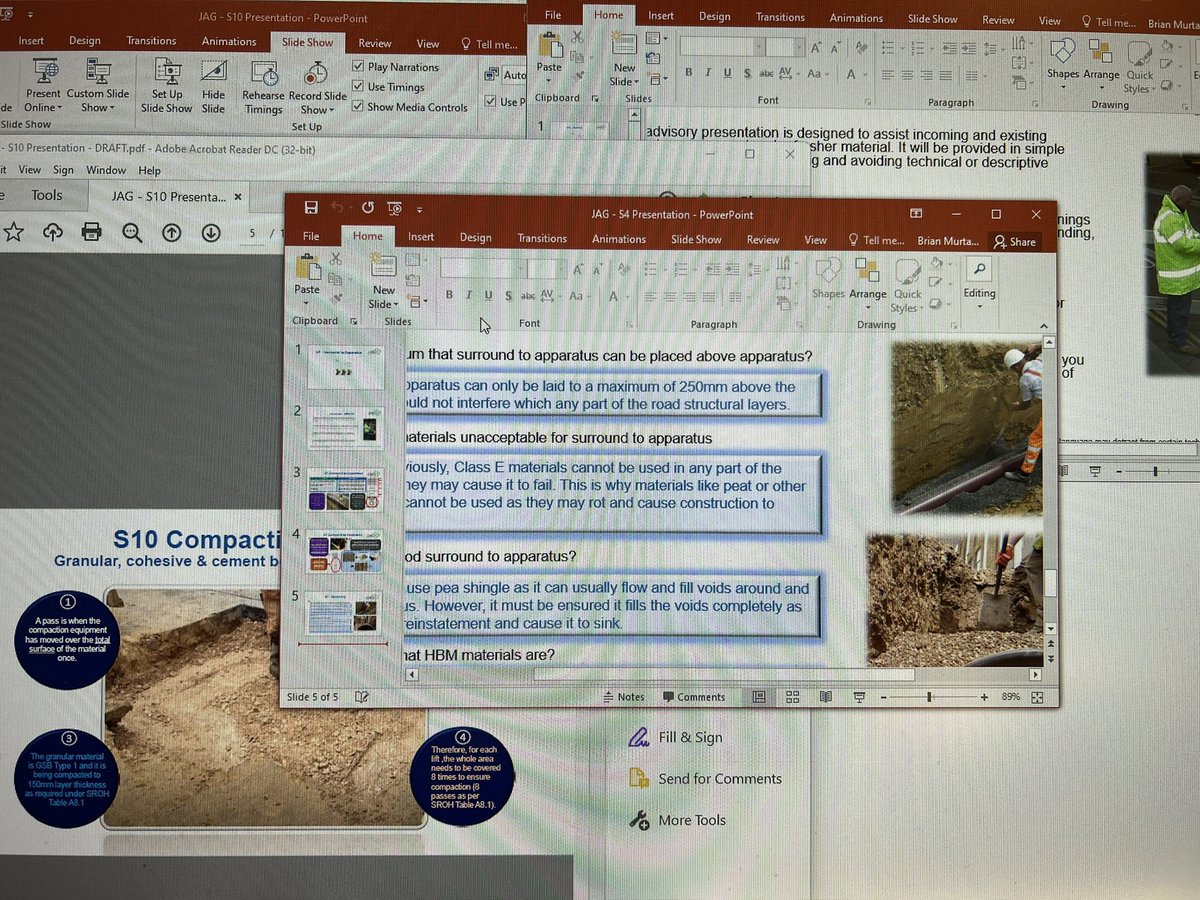Click Fit Slide to Window icon beside 89%
The width and height of the screenshot is (1200, 900).
point(1037,697)
